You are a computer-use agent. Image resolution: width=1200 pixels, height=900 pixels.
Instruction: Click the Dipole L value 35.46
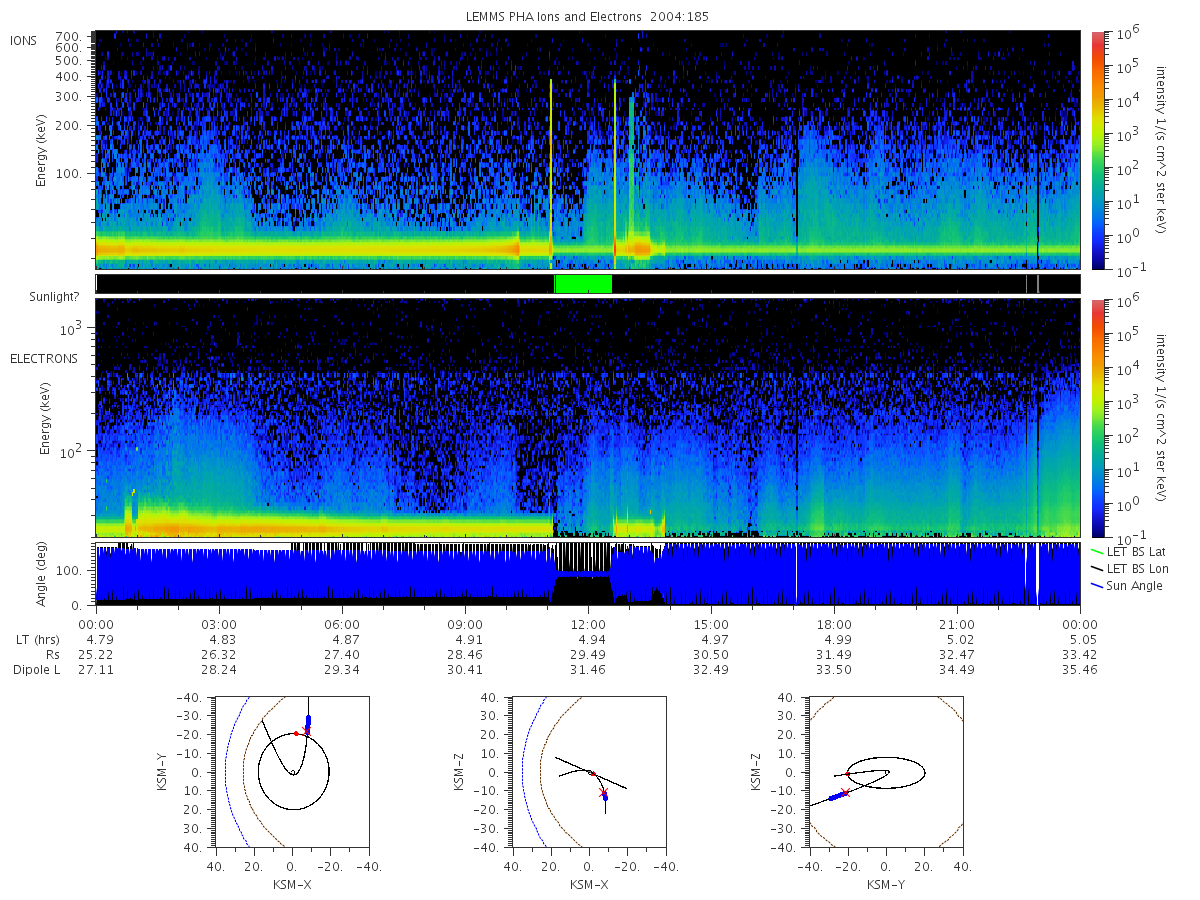(x=1080, y=669)
